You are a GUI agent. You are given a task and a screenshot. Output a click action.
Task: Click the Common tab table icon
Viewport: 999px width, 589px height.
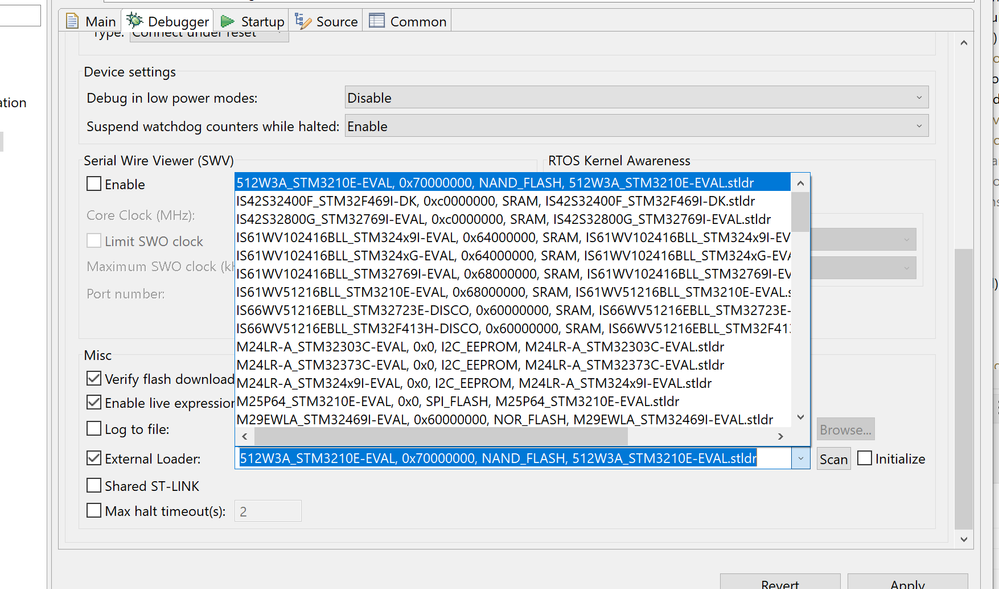pos(377,20)
